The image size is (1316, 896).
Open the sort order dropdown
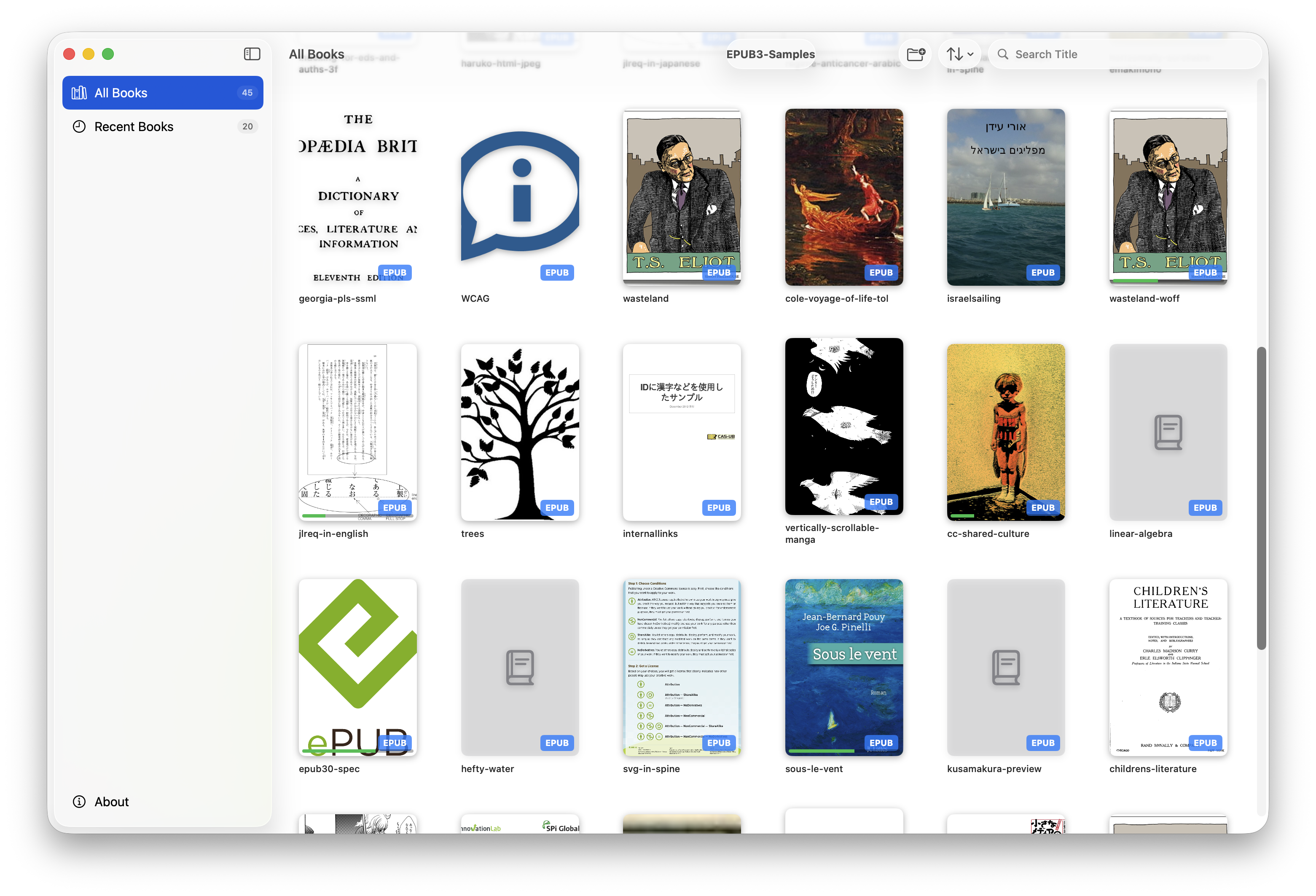point(960,54)
